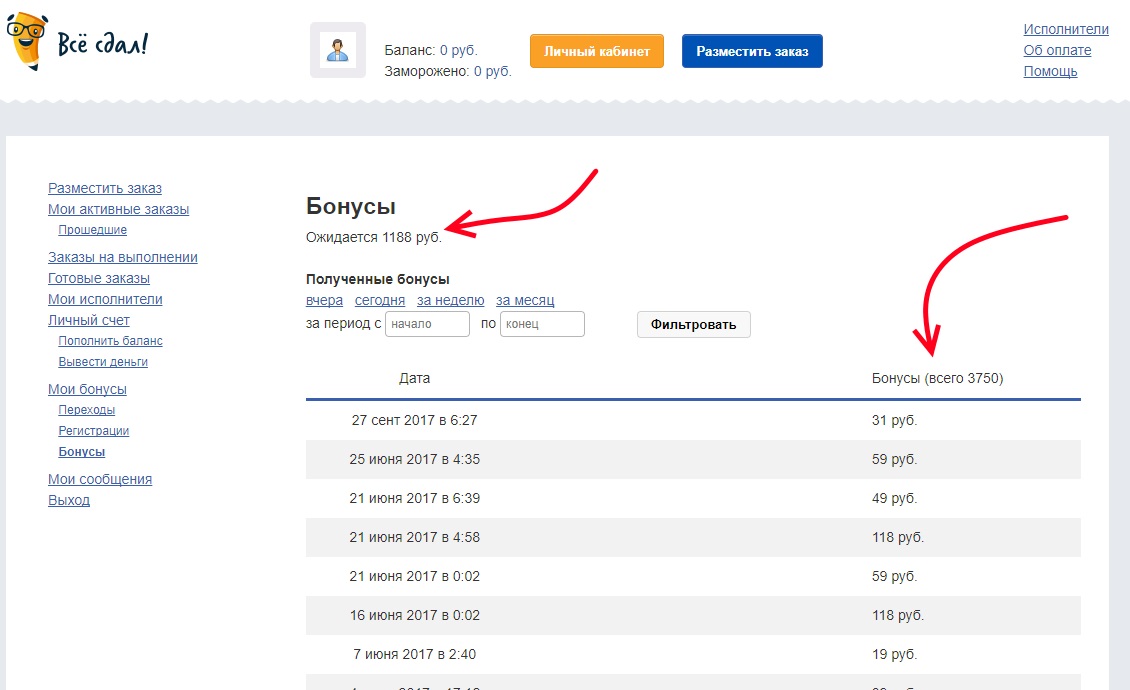Open Регистрации under Мои бонусы
Screen dimensions: 1130x690
(x=93, y=431)
